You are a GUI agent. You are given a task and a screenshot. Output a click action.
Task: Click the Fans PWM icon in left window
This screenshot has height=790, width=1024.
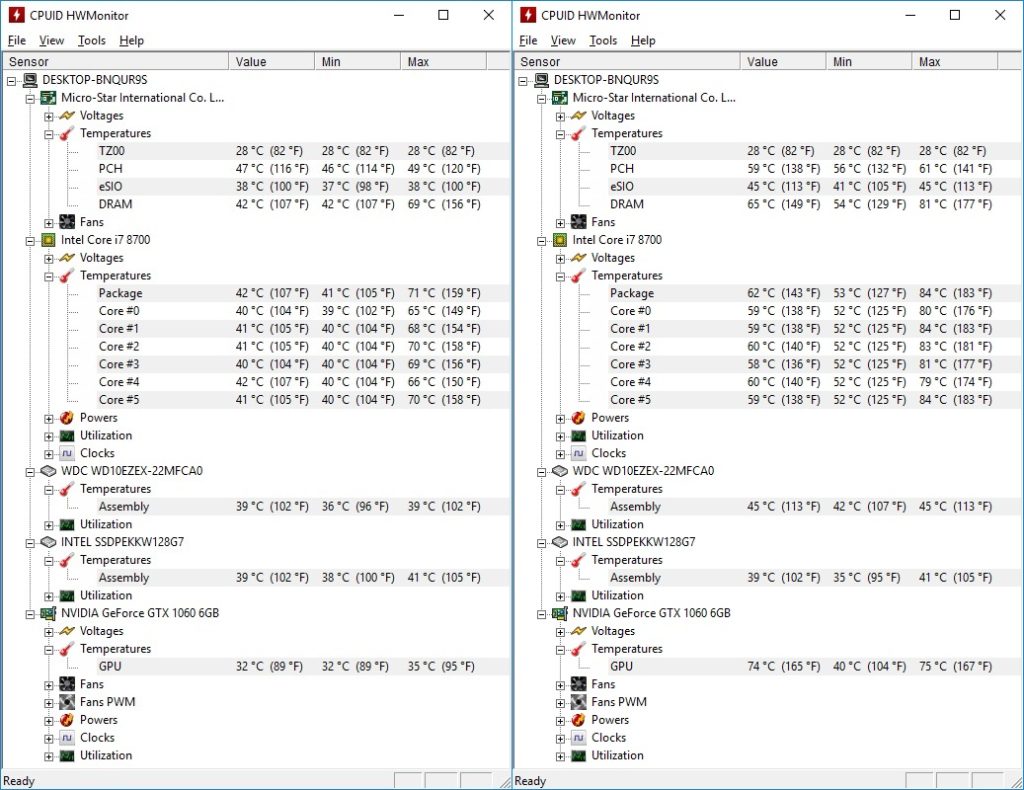pyautogui.click(x=67, y=702)
